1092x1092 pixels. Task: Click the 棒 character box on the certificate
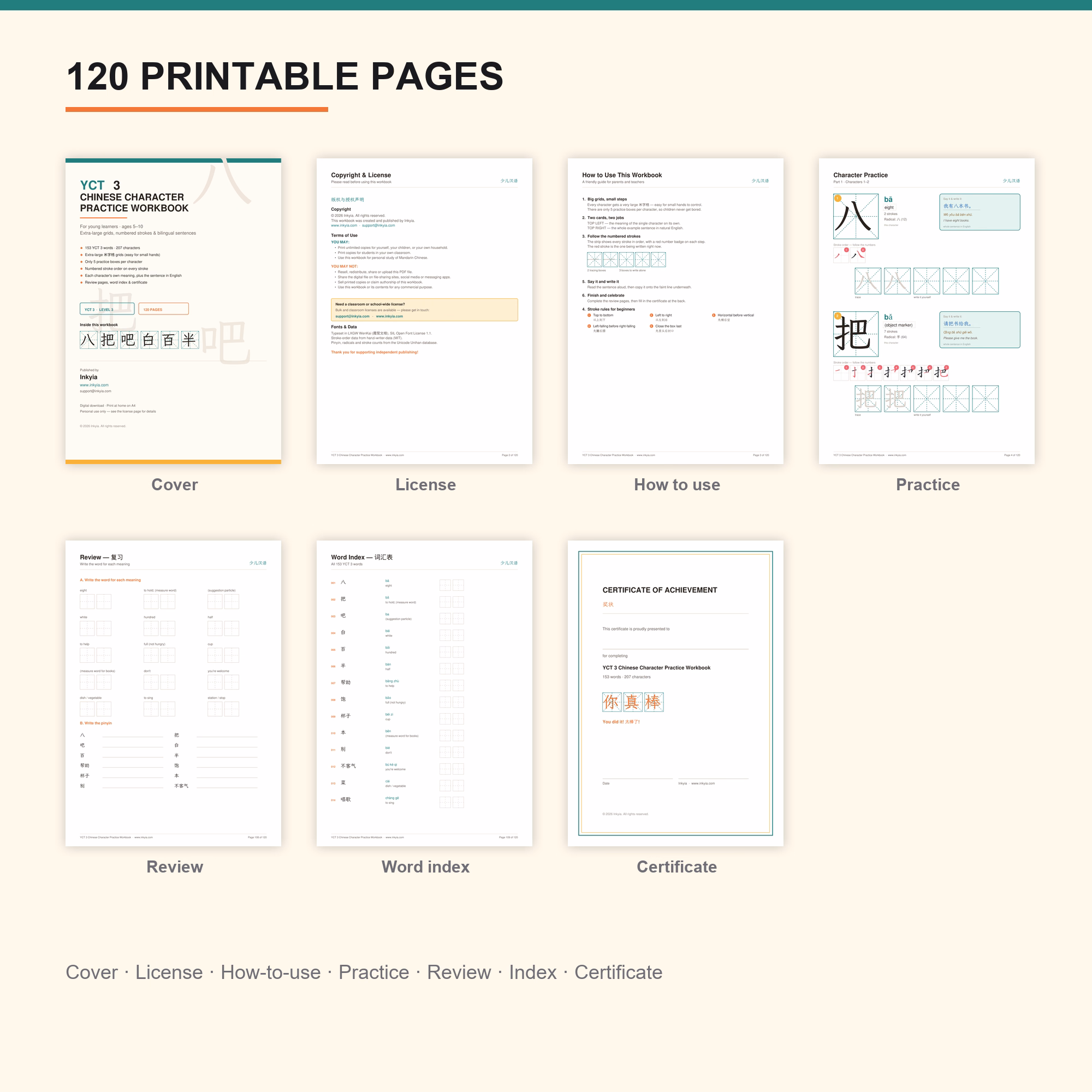click(654, 702)
